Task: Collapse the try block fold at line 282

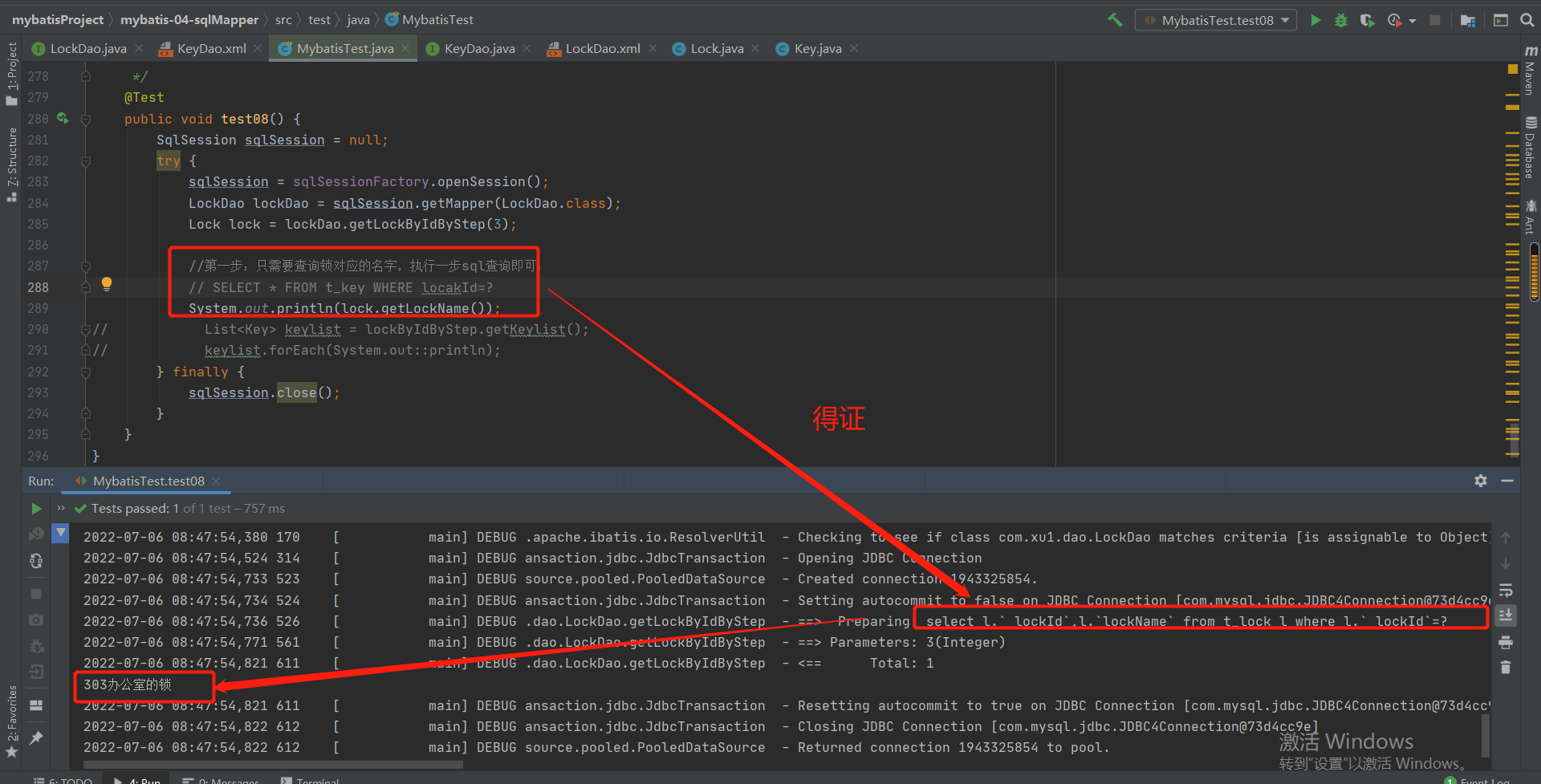Action: [86, 161]
